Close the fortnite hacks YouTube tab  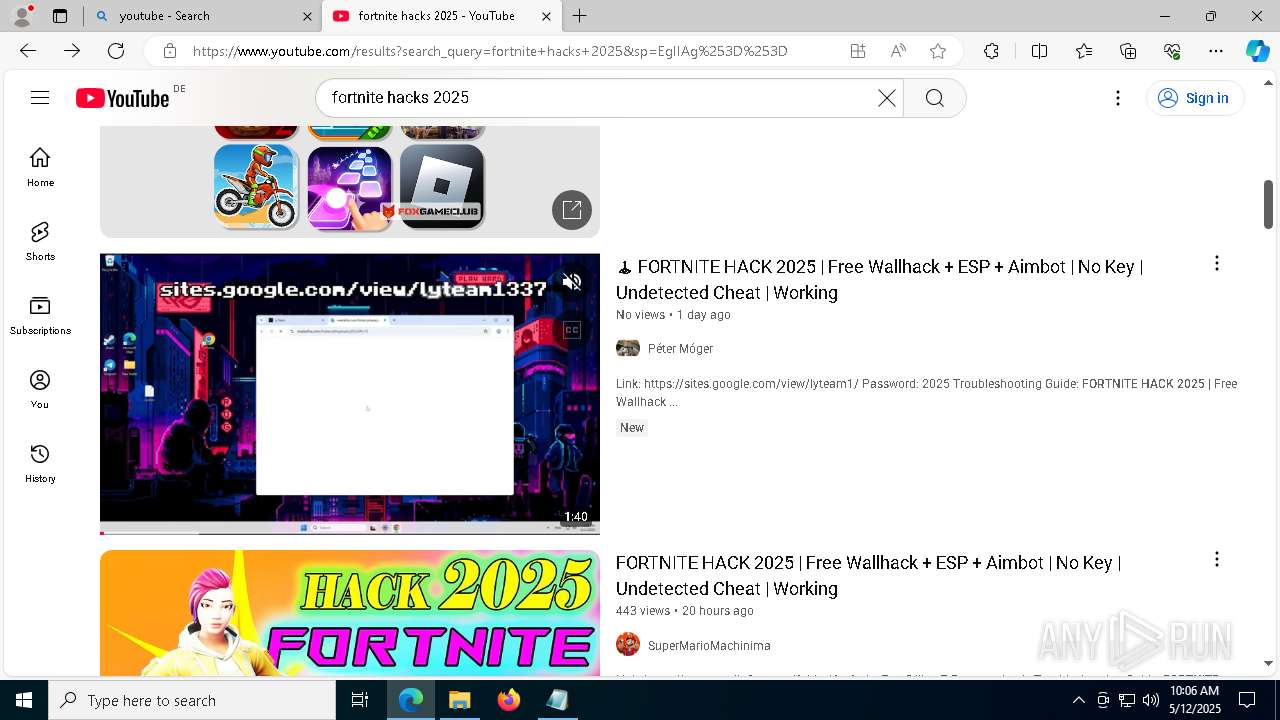(x=546, y=16)
